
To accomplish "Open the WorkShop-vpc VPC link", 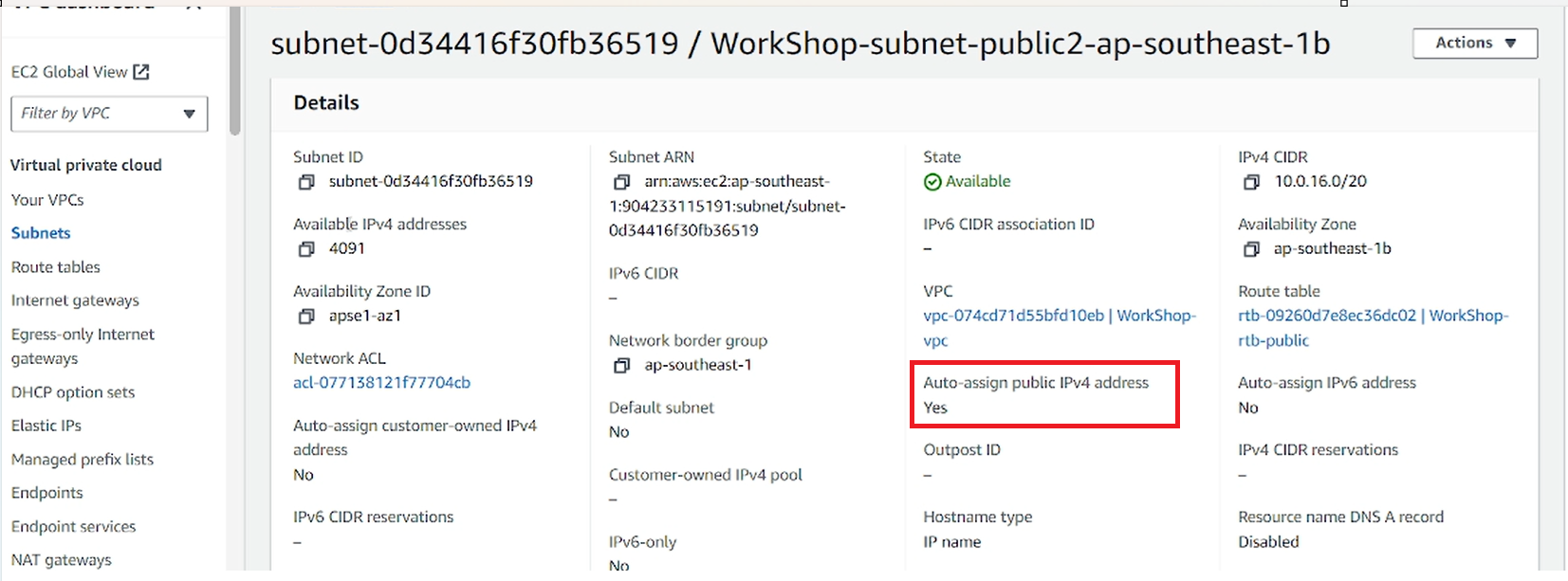I will [x=1060, y=328].
